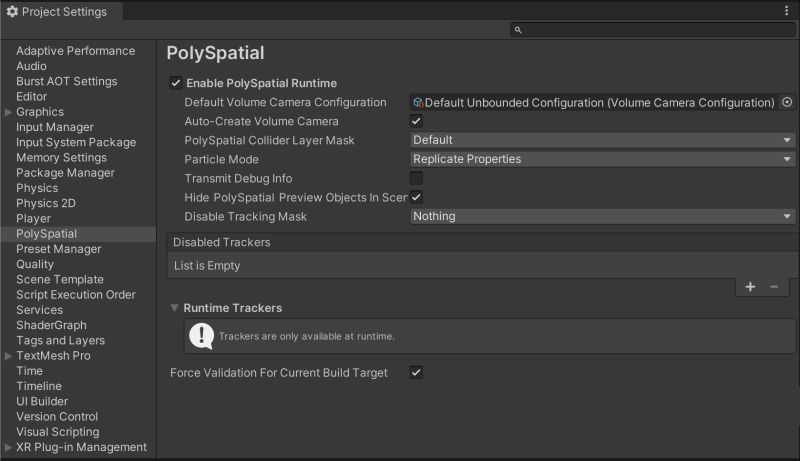800x461 pixels.
Task: Click the Disabled Trackers list header
Action: click(x=482, y=243)
